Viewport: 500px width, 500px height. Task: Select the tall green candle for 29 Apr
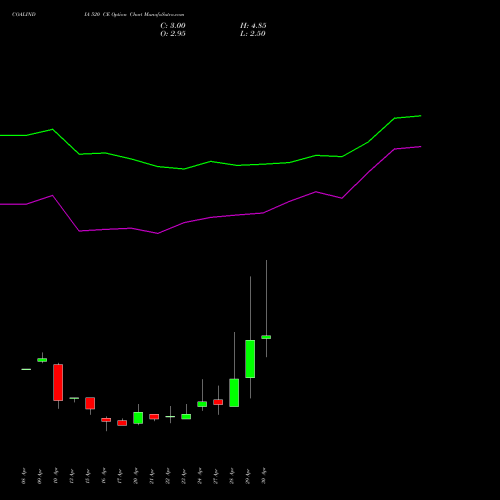(x=250, y=359)
